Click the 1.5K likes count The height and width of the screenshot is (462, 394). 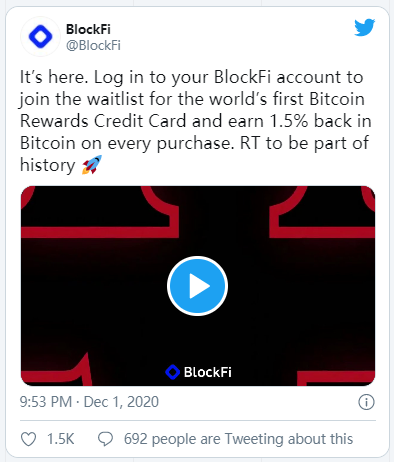coord(61,439)
